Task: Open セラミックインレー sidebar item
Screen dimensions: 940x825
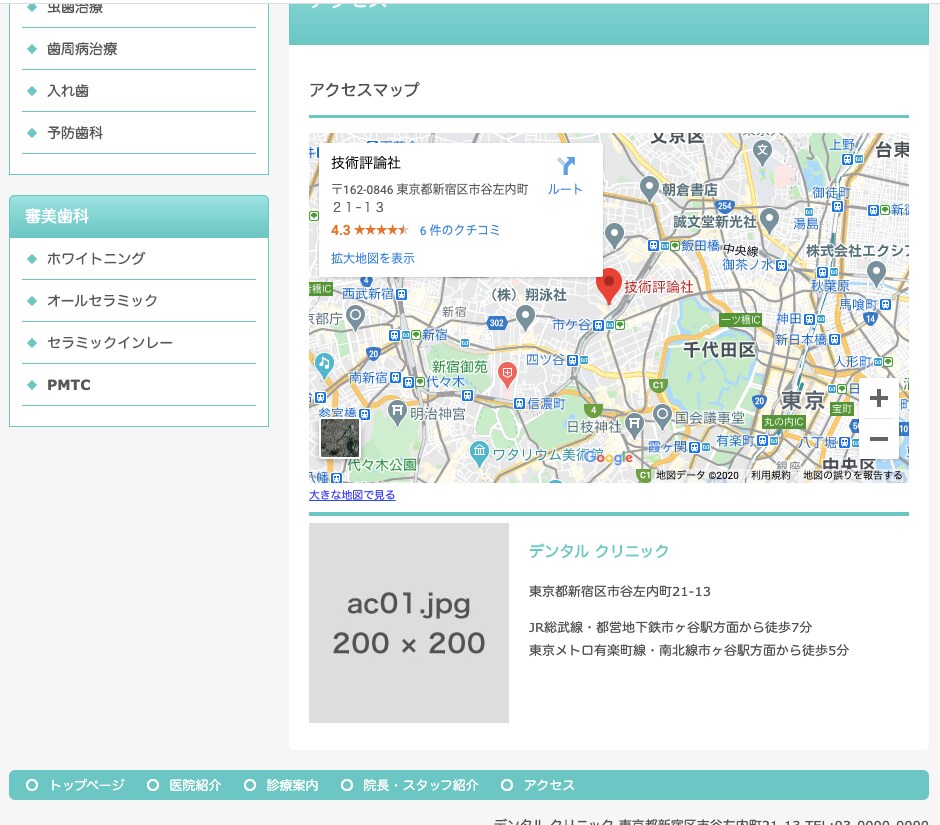Action: pyautogui.click(x=138, y=343)
